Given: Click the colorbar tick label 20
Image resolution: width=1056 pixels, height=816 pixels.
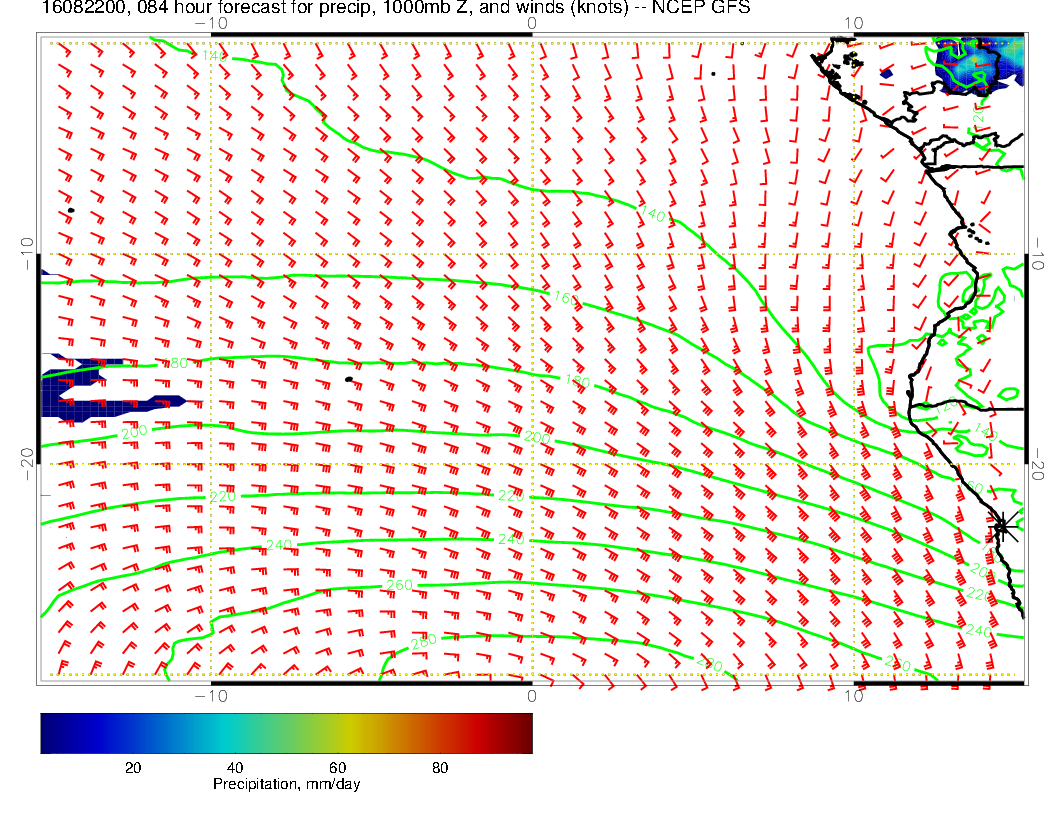Looking at the screenshot, I should (x=131, y=768).
